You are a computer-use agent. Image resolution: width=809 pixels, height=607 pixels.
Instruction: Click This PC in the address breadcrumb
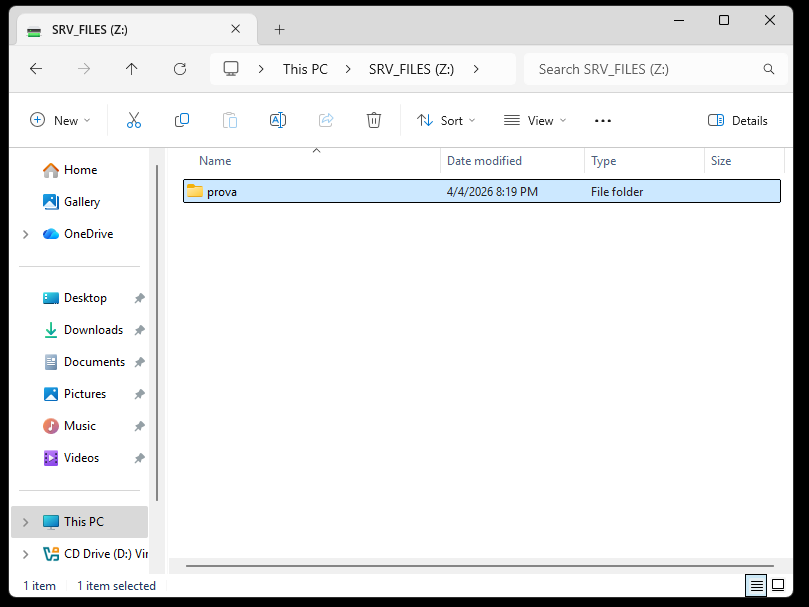tap(305, 69)
